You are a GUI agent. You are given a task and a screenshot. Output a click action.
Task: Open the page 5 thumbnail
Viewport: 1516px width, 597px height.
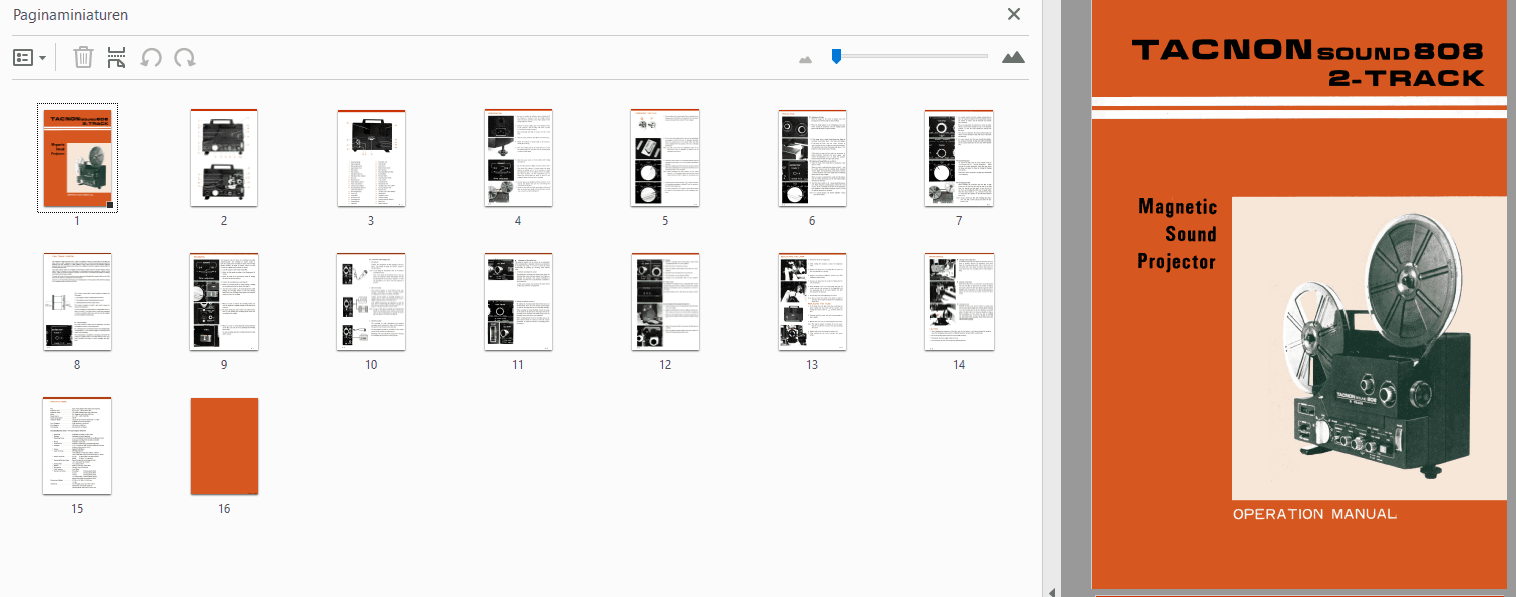pyautogui.click(x=665, y=158)
